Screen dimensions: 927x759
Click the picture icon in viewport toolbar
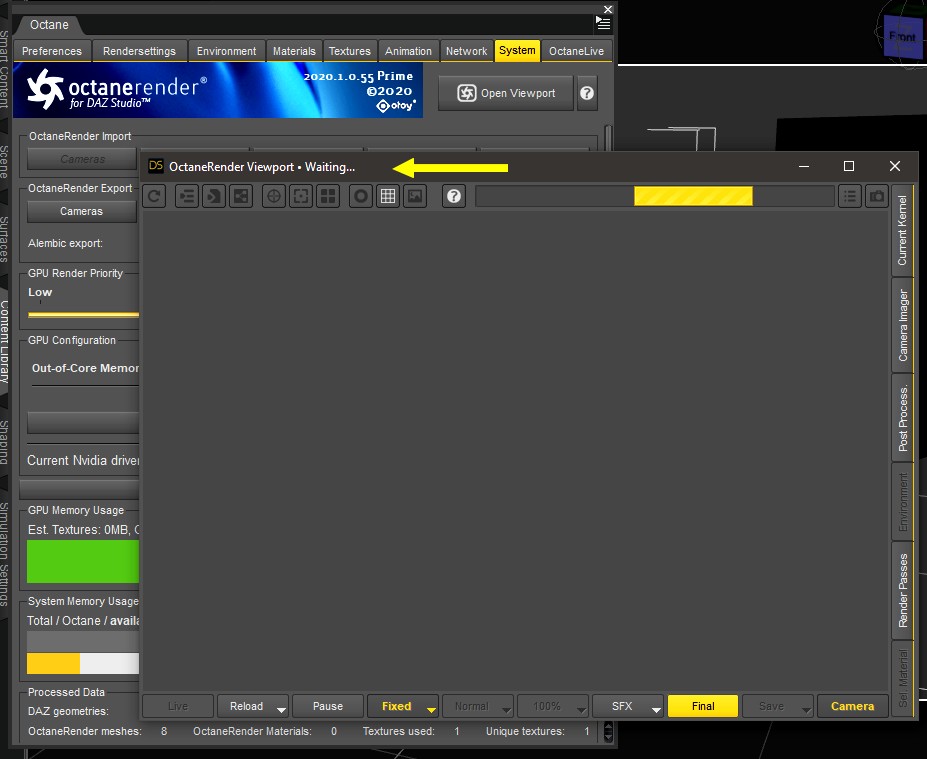click(415, 196)
